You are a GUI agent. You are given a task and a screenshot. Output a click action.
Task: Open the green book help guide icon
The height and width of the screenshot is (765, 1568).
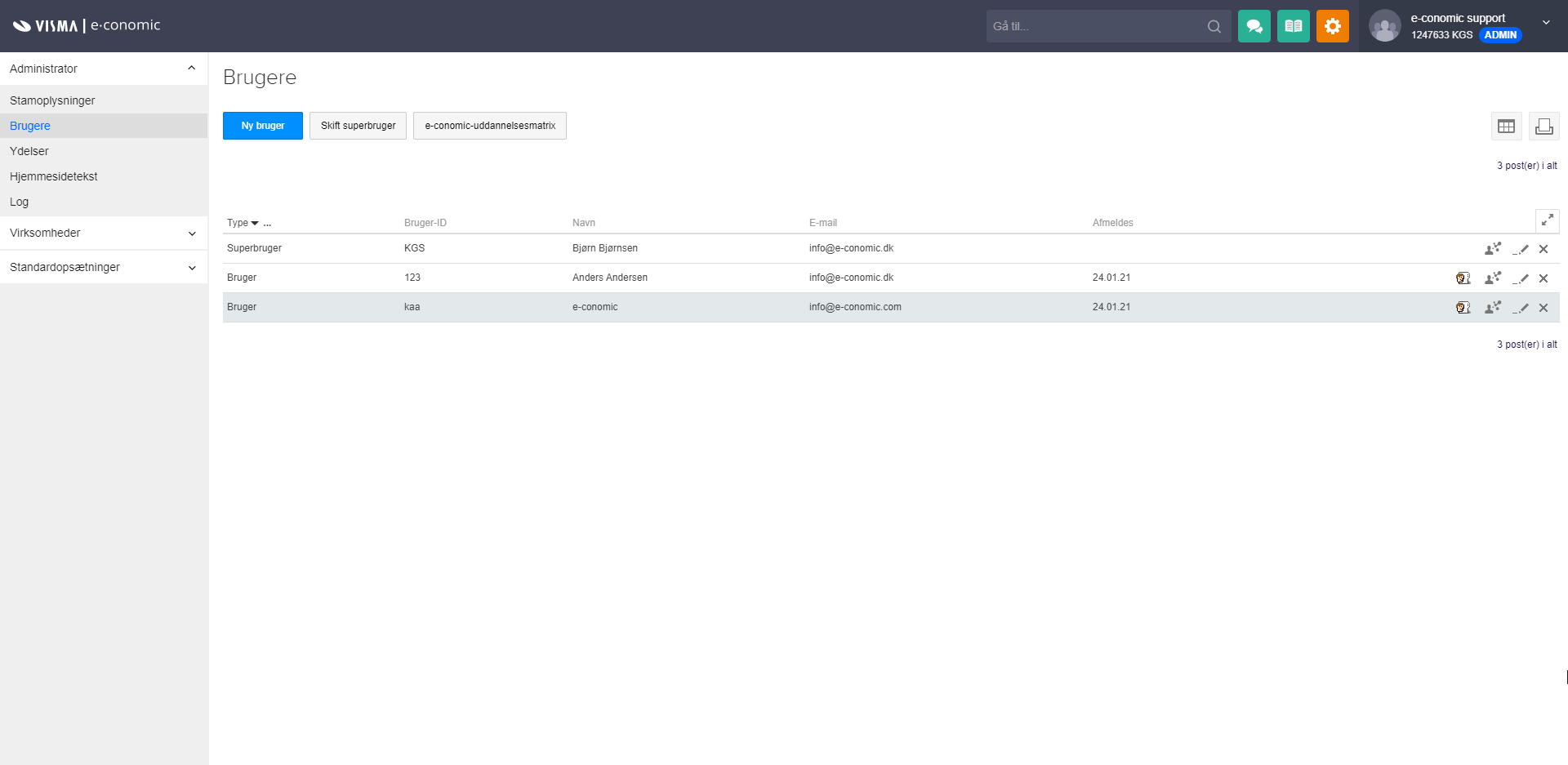click(1293, 26)
